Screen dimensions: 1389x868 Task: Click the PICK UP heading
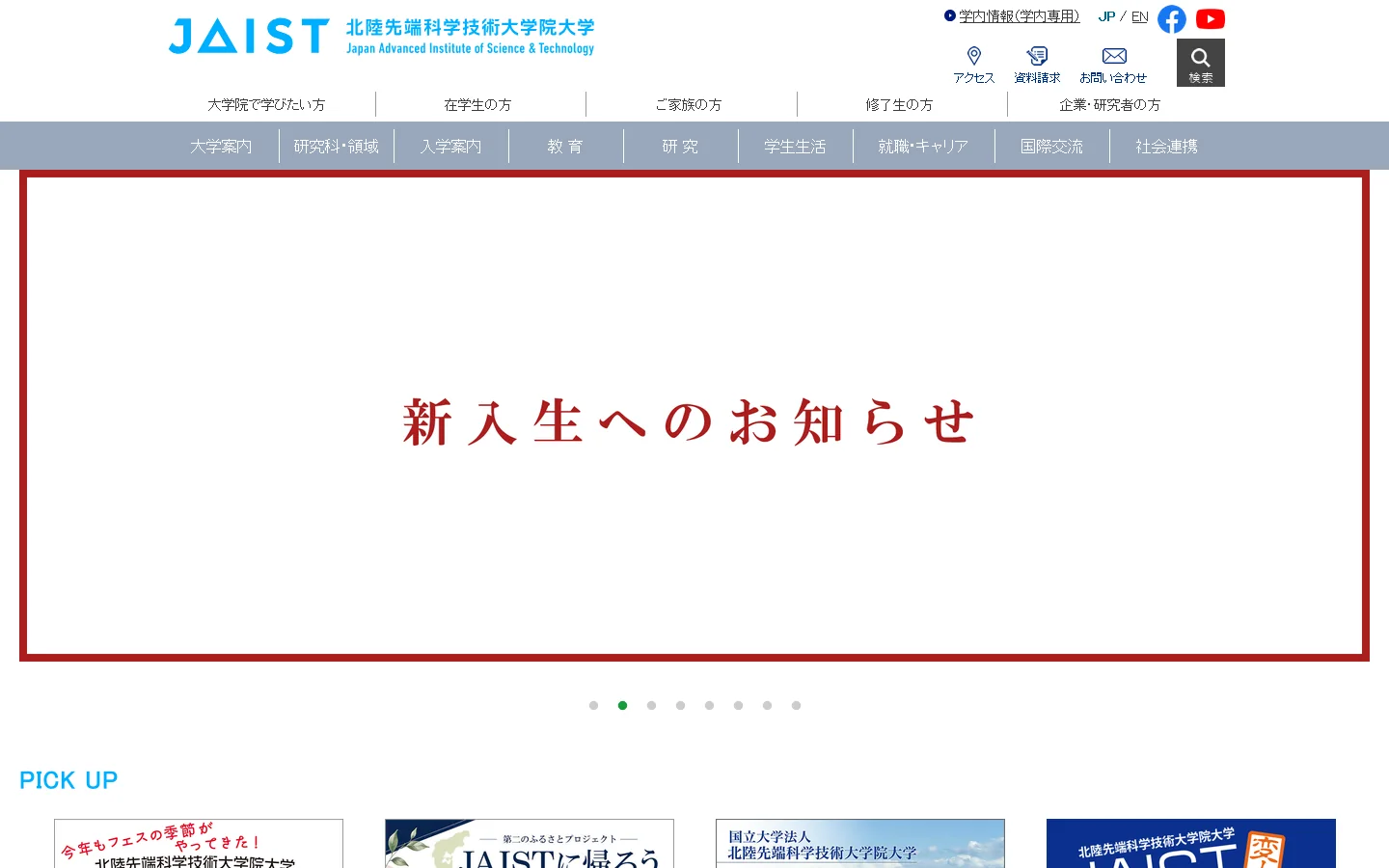68,780
